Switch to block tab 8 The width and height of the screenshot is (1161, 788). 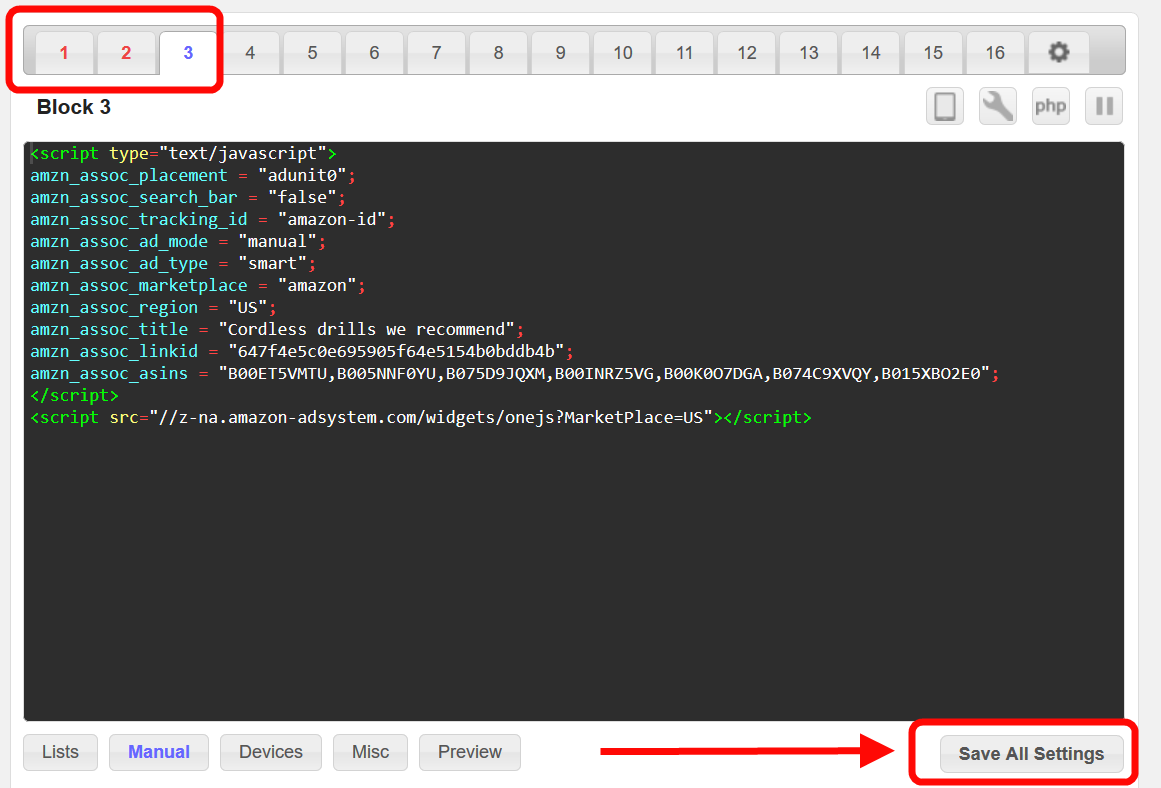click(x=498, y=53)
